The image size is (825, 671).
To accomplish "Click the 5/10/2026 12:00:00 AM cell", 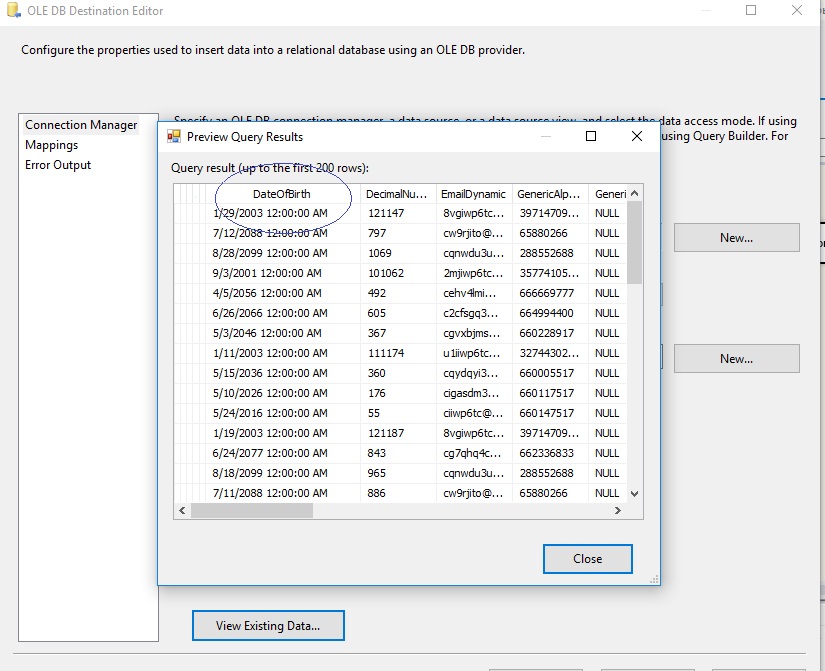I will [283, 393].
